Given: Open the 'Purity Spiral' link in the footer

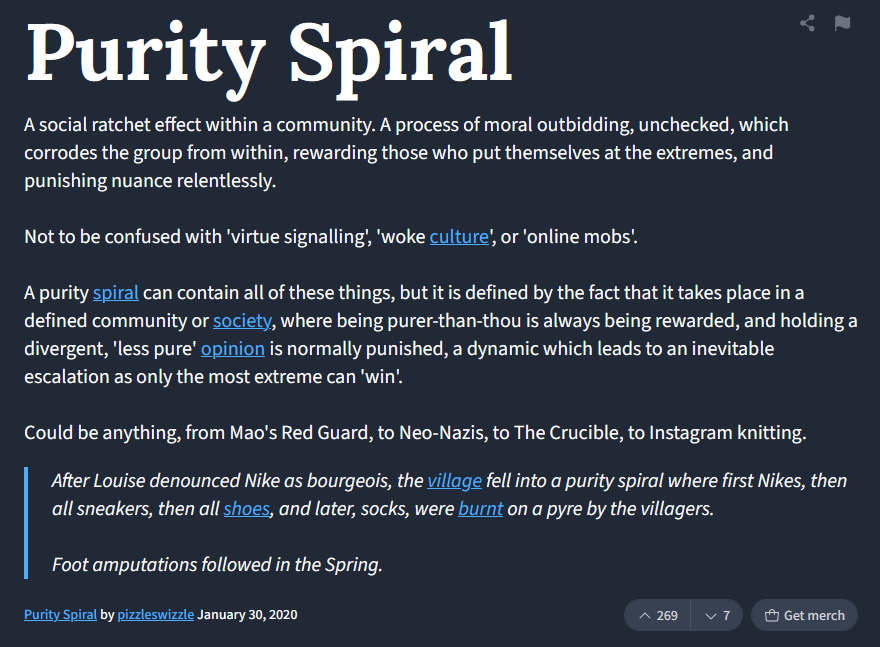Looking at the screenshot, I should point(61,614).
